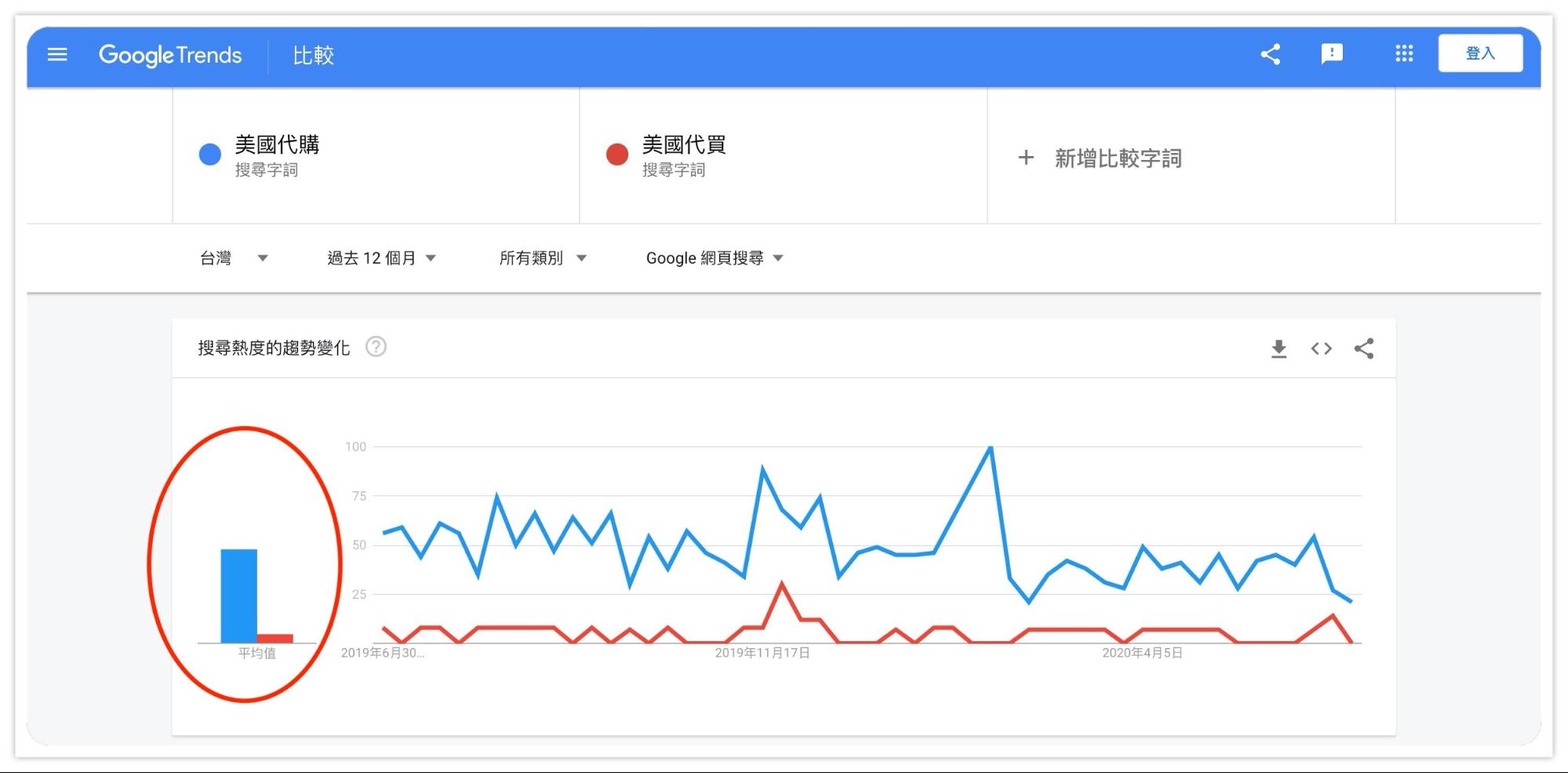The image size is (1568, 773).
Task: Open the send feedback icon
Action: [x=1332, y=54]
